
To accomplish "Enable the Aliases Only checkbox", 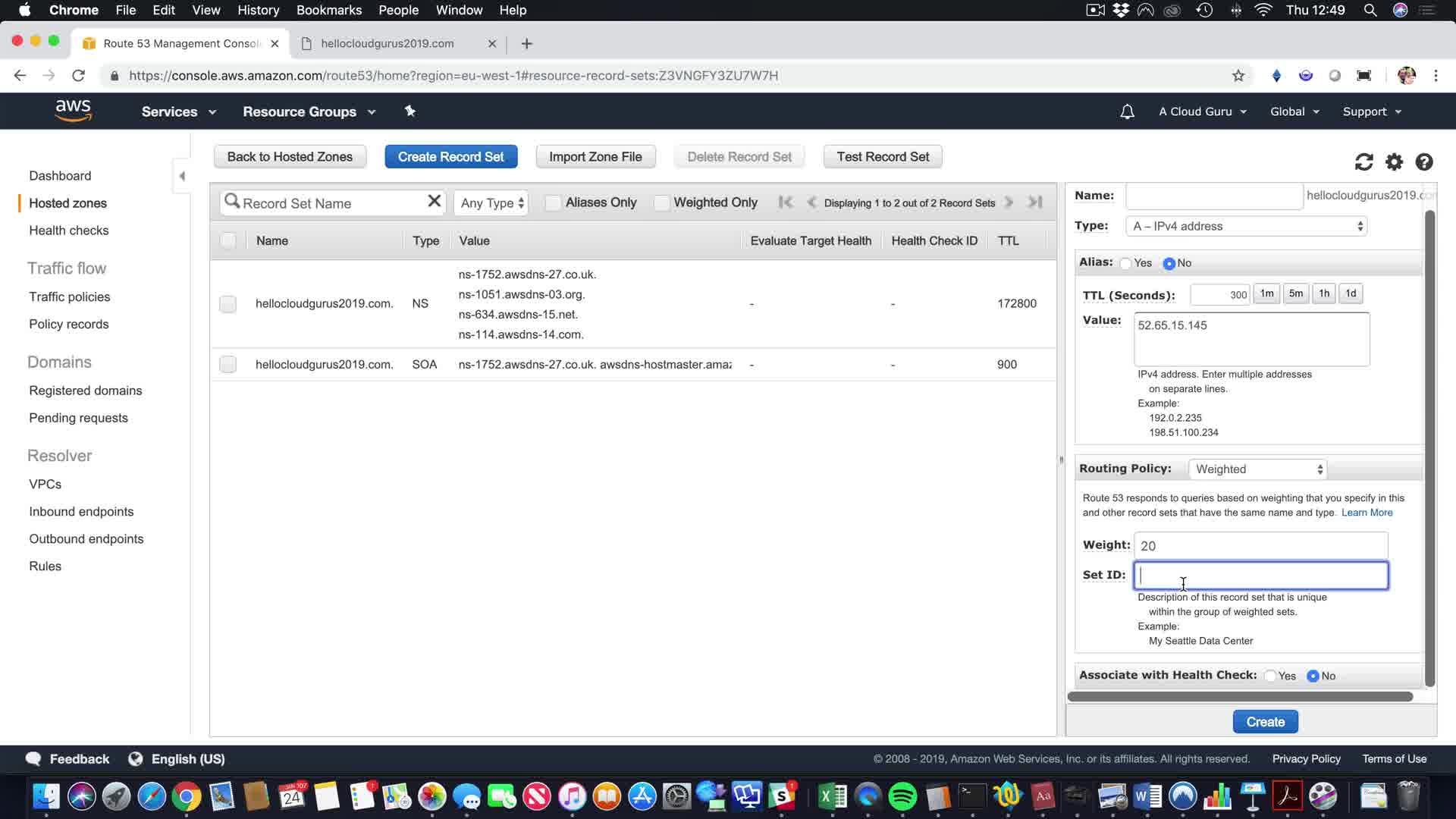I will pos(553,202).
